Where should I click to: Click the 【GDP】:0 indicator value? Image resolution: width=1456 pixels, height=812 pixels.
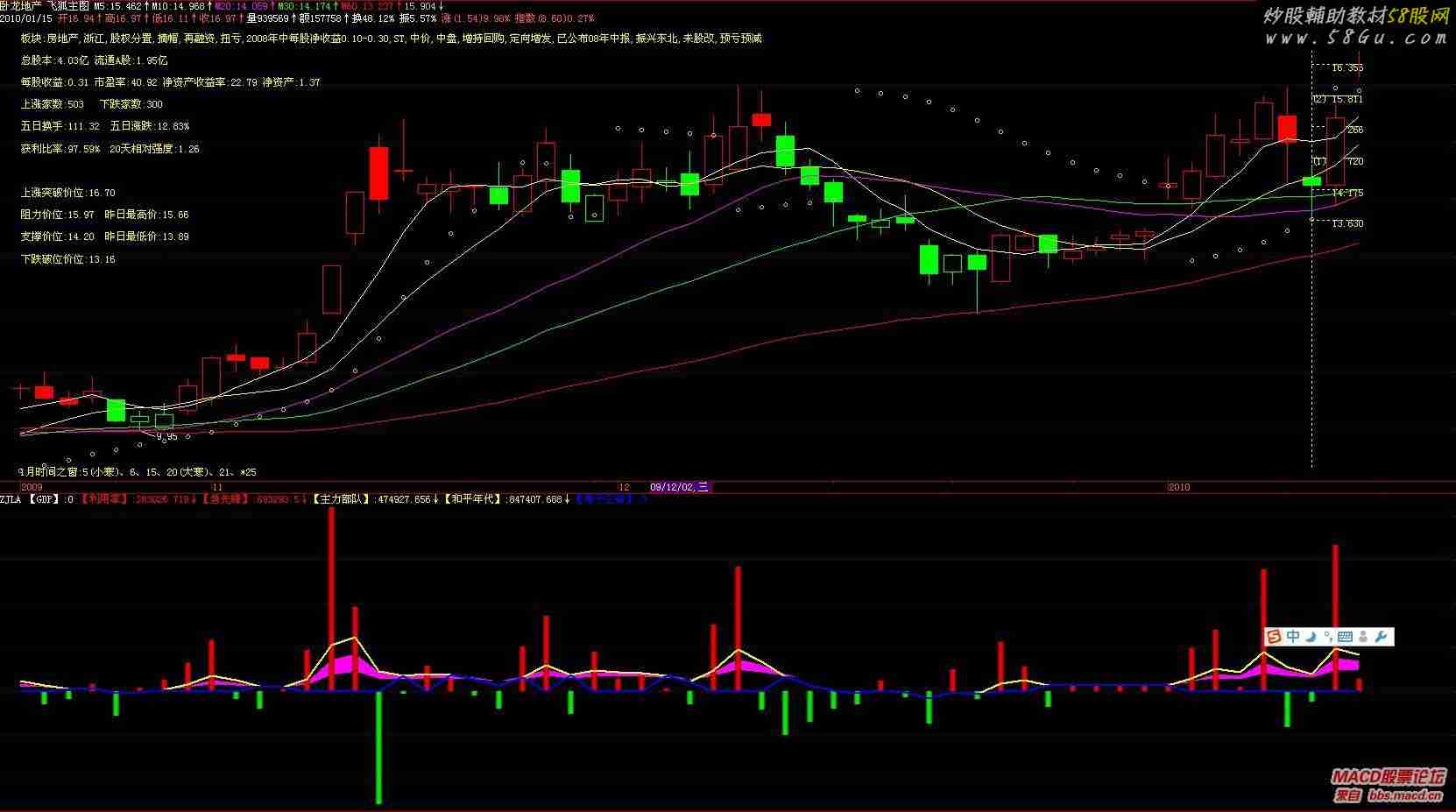(51, 499)
